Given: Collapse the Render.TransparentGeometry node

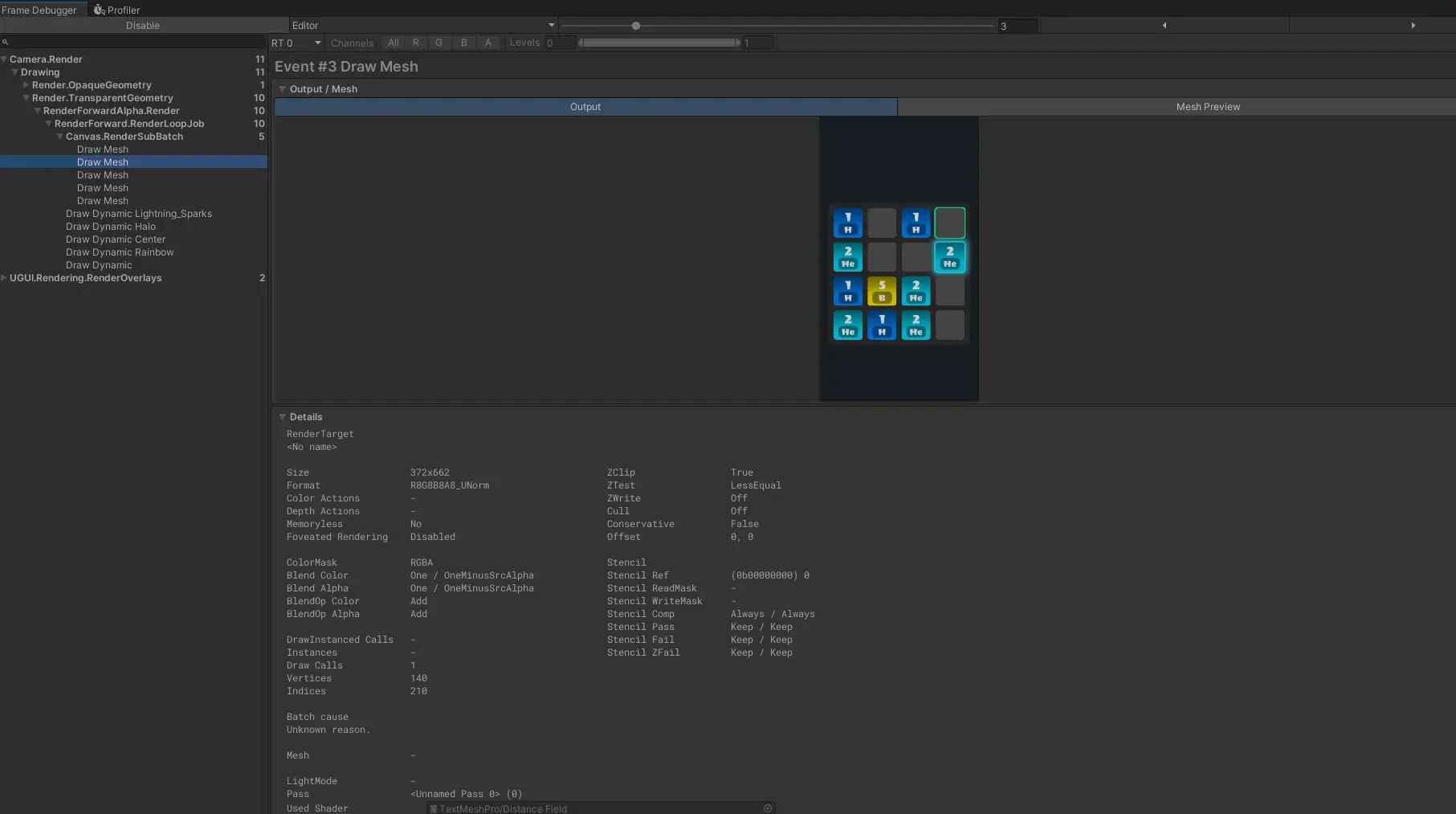Looking at the screenshot, I should (26, 98).
